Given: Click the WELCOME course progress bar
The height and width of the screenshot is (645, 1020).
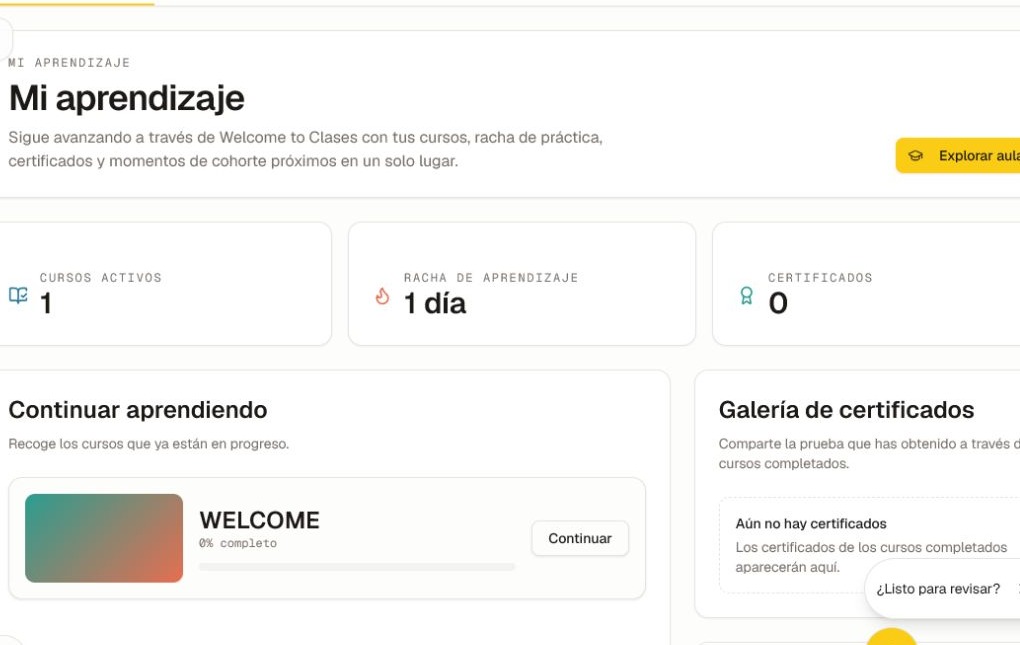Looking at the screenshot, I should tap(356, 567).
